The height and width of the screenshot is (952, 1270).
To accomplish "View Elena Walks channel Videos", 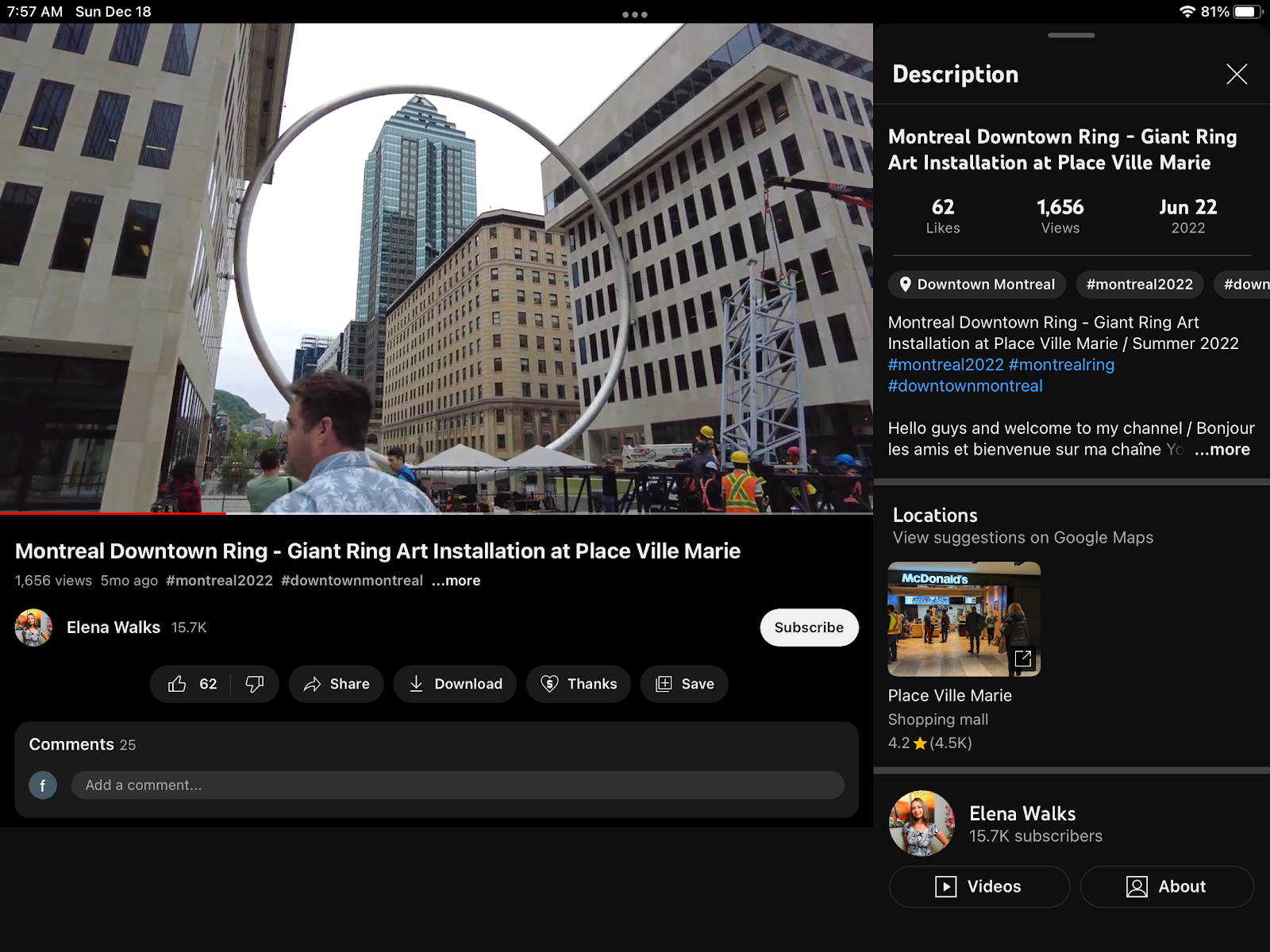I will pyautogui.click(x=979, y=886).
